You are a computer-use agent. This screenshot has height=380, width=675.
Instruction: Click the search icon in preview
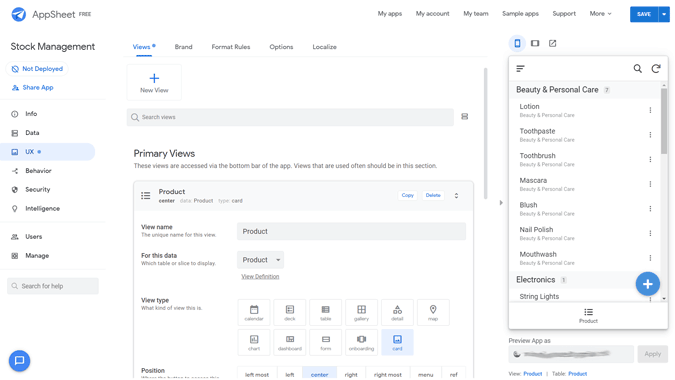(x=638, y=68)
